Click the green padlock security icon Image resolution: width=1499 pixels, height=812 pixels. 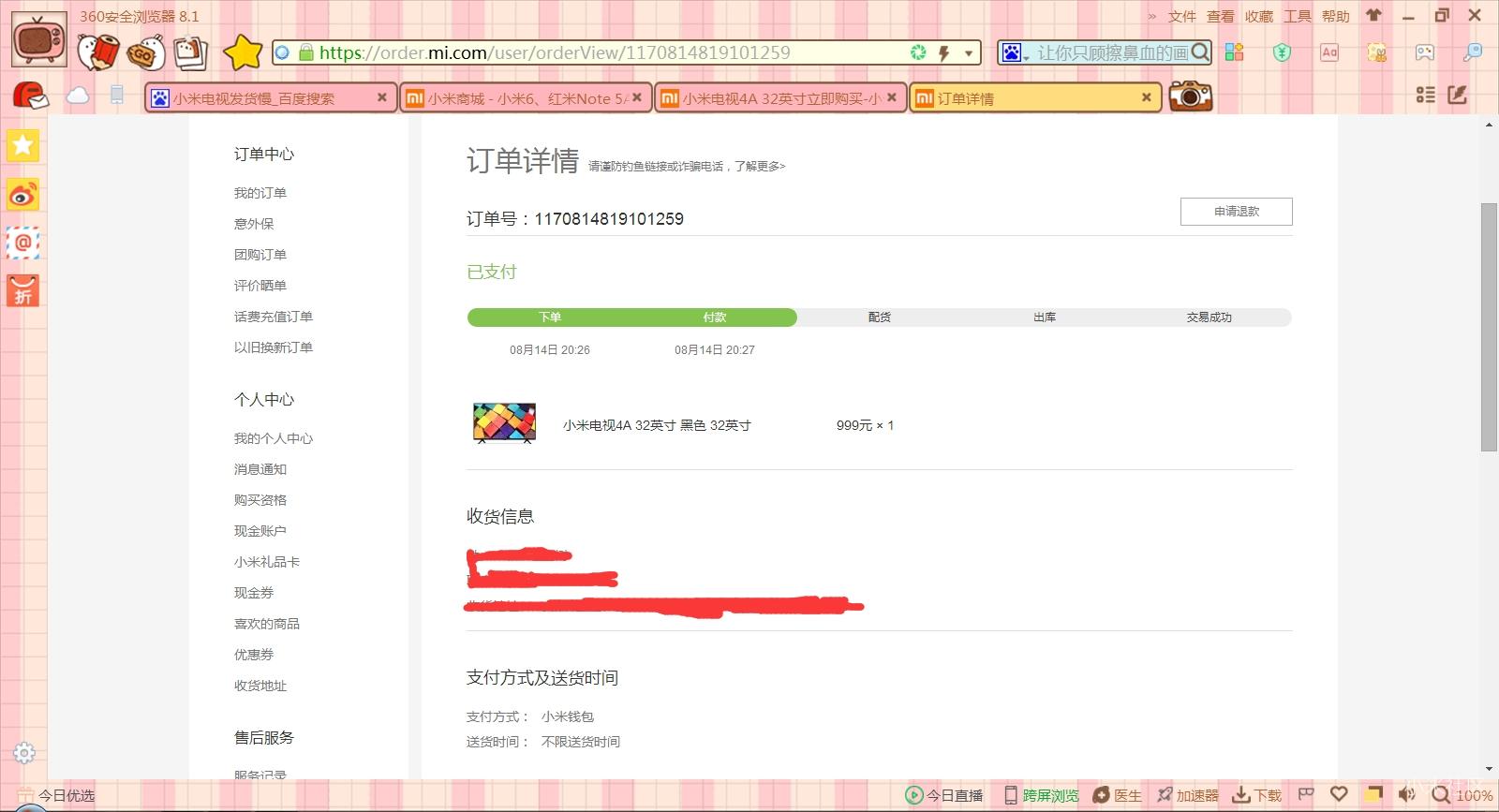305,52
